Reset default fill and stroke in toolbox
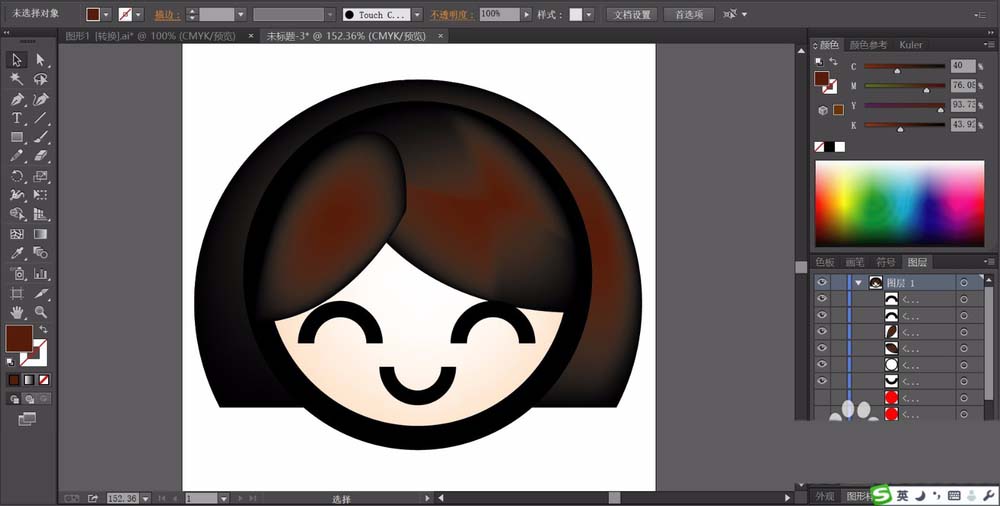The image size is (1000, 506). 10,362
